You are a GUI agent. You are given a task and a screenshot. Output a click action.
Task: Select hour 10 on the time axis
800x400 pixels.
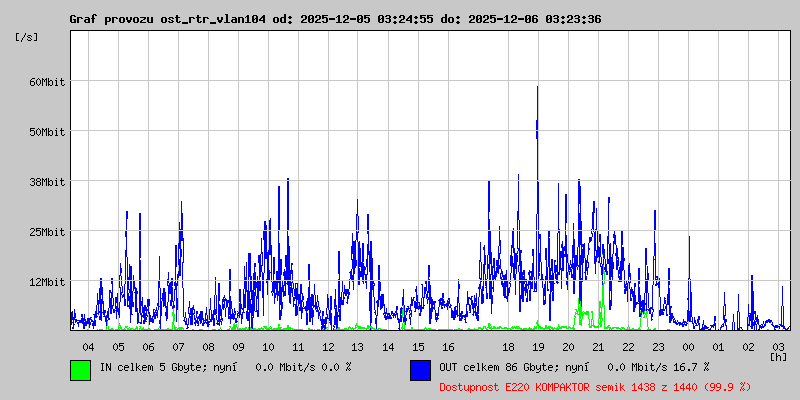point(268,346)
